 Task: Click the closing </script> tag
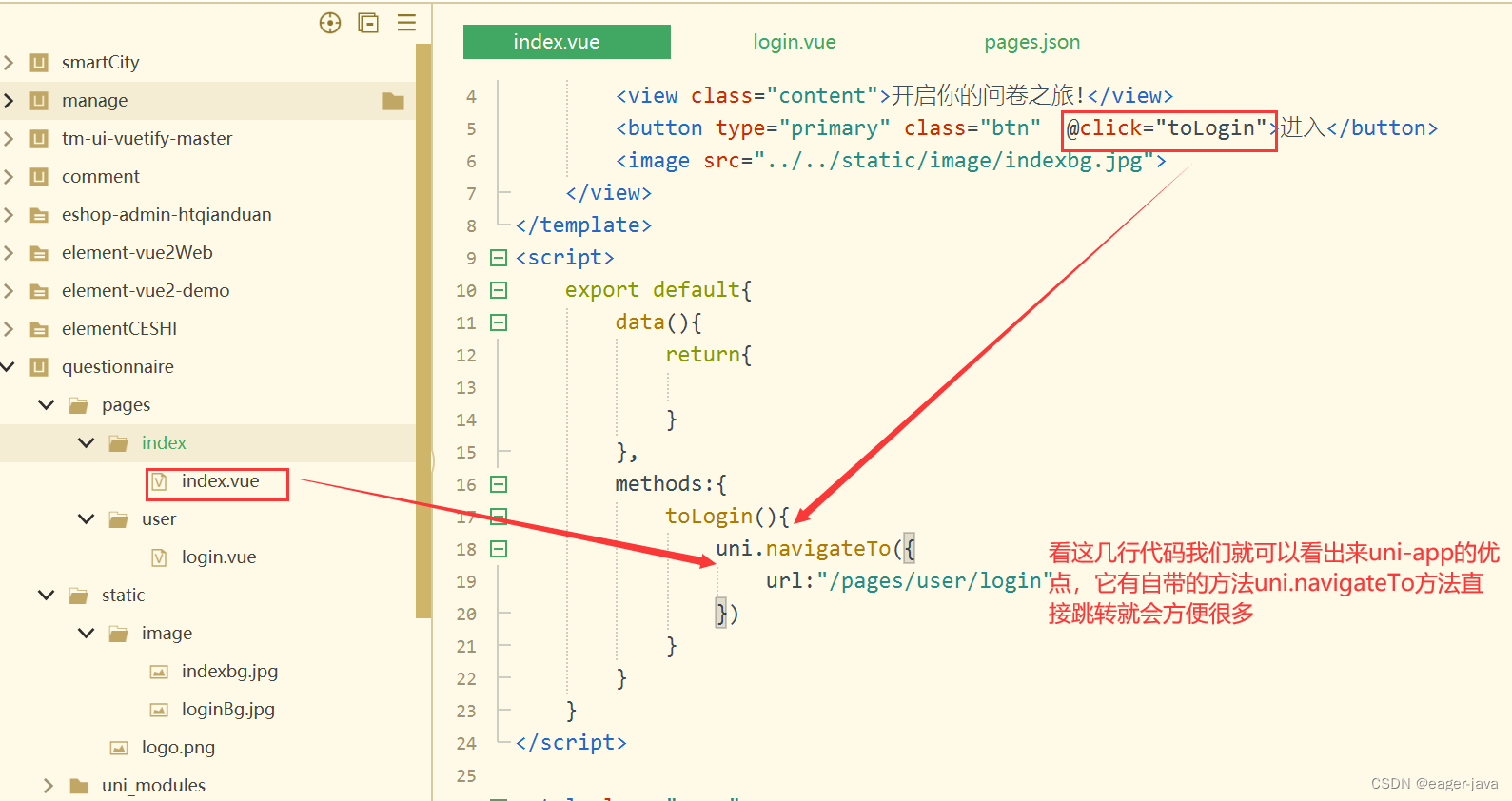571,743
